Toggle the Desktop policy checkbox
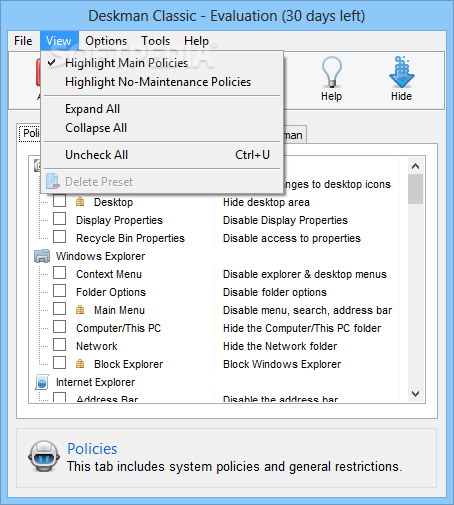Image resolution: width=454 pixels, height=505 pixels. point(60,201)
